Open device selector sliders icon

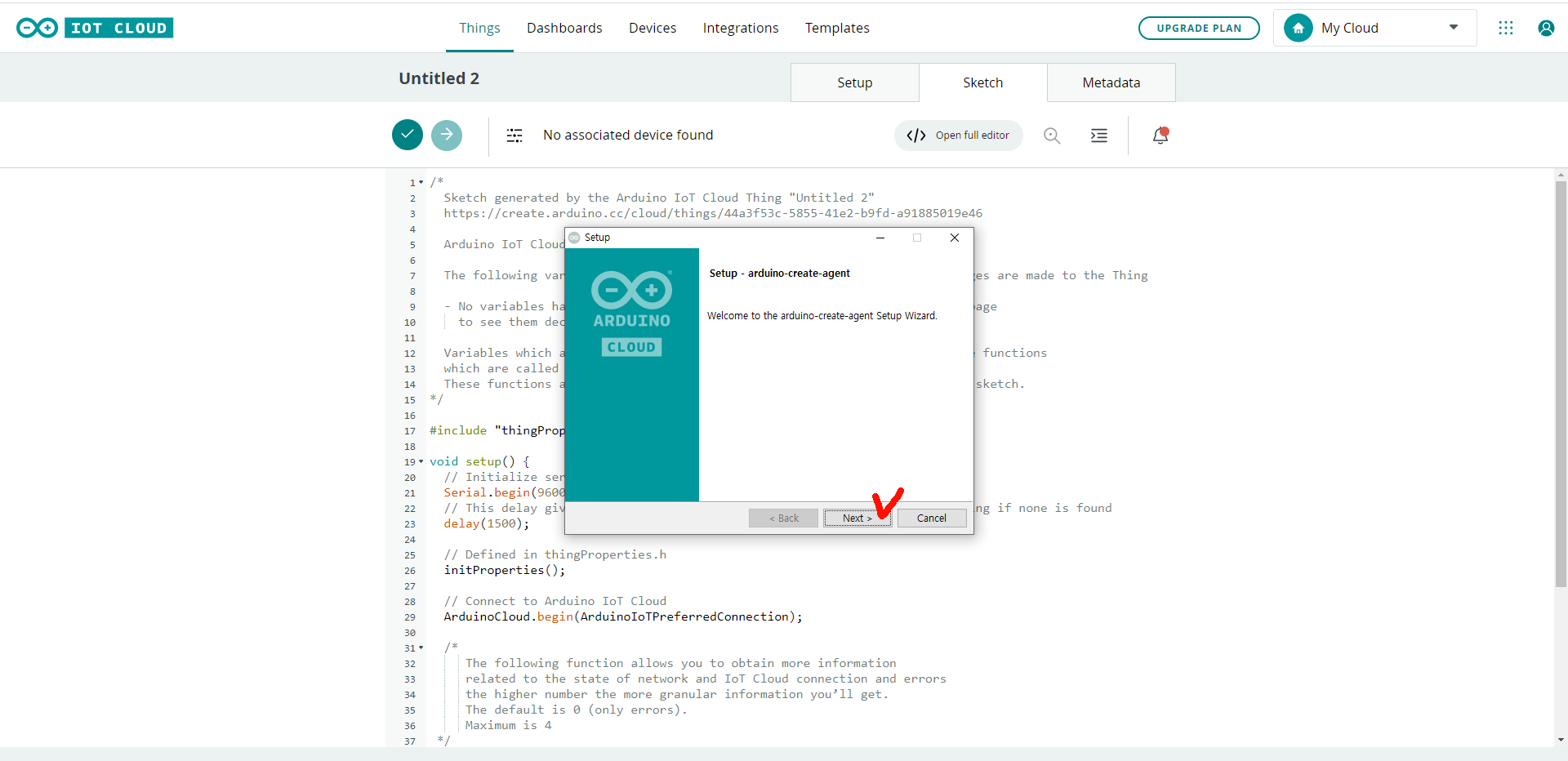point(514,136)
